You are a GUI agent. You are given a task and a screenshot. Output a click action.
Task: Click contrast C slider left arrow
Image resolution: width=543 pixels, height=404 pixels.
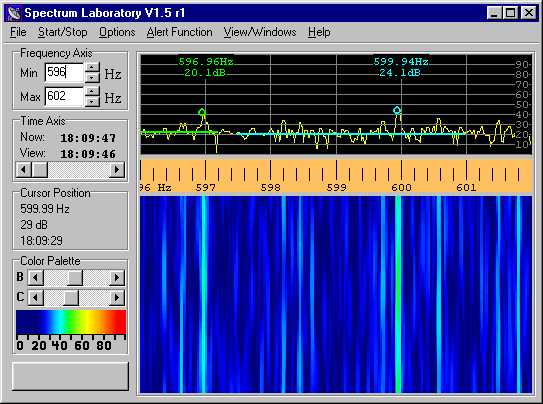pos(35,297)
